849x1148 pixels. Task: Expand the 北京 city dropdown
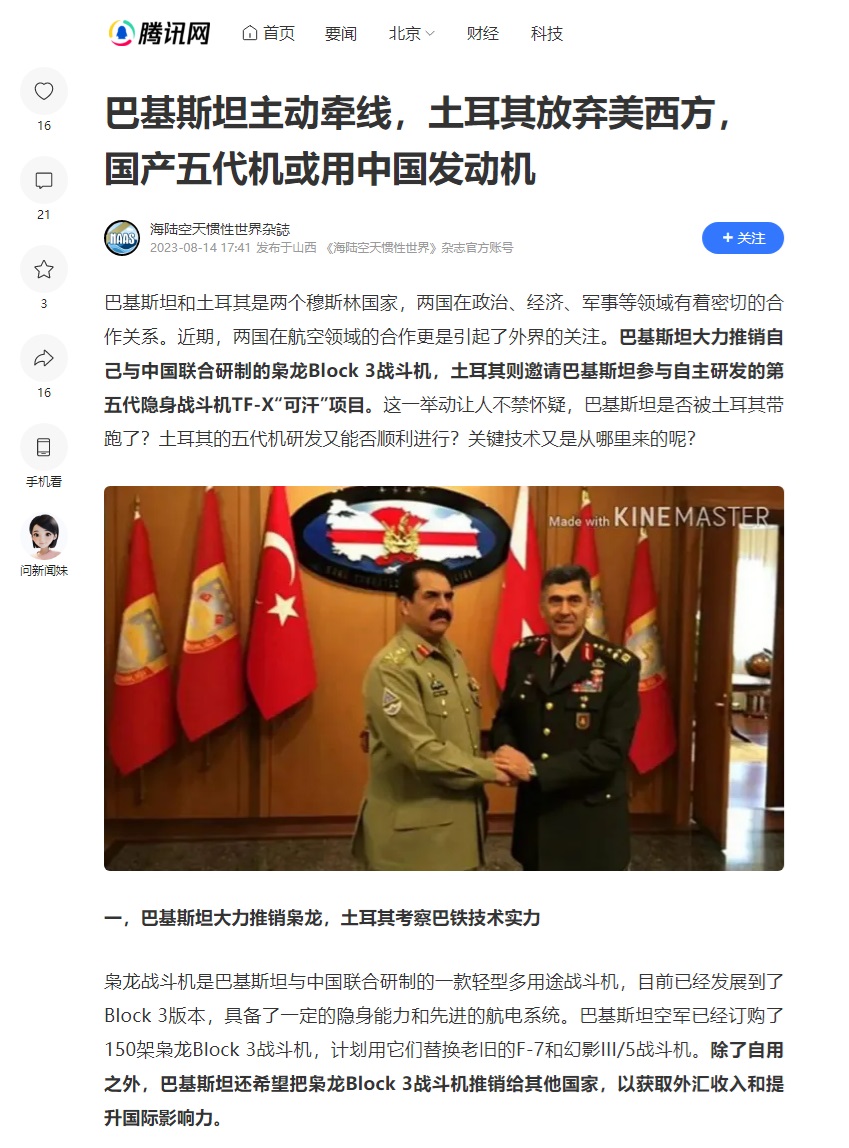point(411,34)
